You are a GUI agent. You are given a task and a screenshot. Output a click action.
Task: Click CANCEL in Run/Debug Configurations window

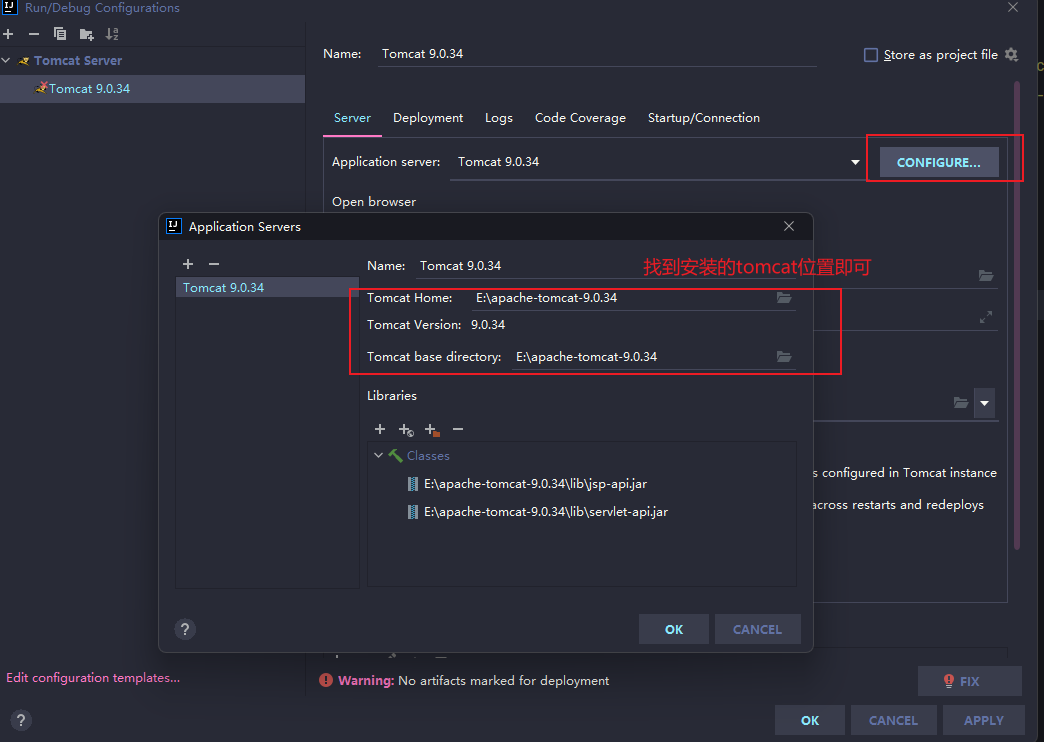pos(894,720)
